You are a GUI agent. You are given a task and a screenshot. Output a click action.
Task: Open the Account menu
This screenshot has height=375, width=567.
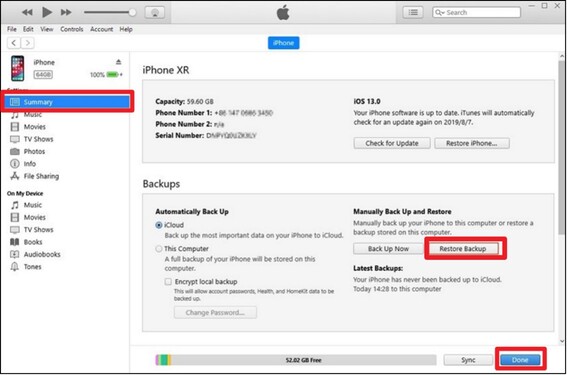[x=101, y=29]
